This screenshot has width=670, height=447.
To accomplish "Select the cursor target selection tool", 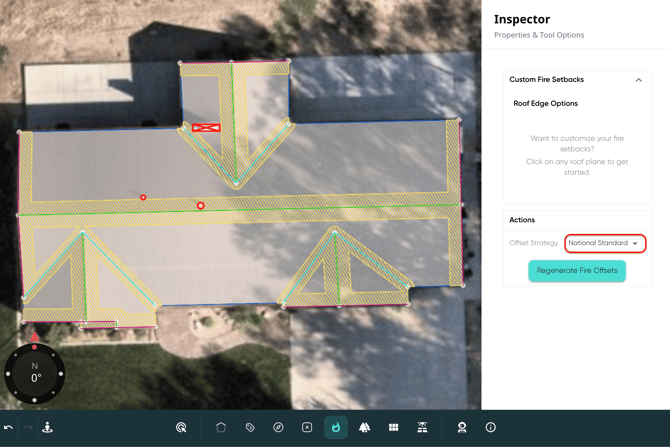I will coord(181,427).
